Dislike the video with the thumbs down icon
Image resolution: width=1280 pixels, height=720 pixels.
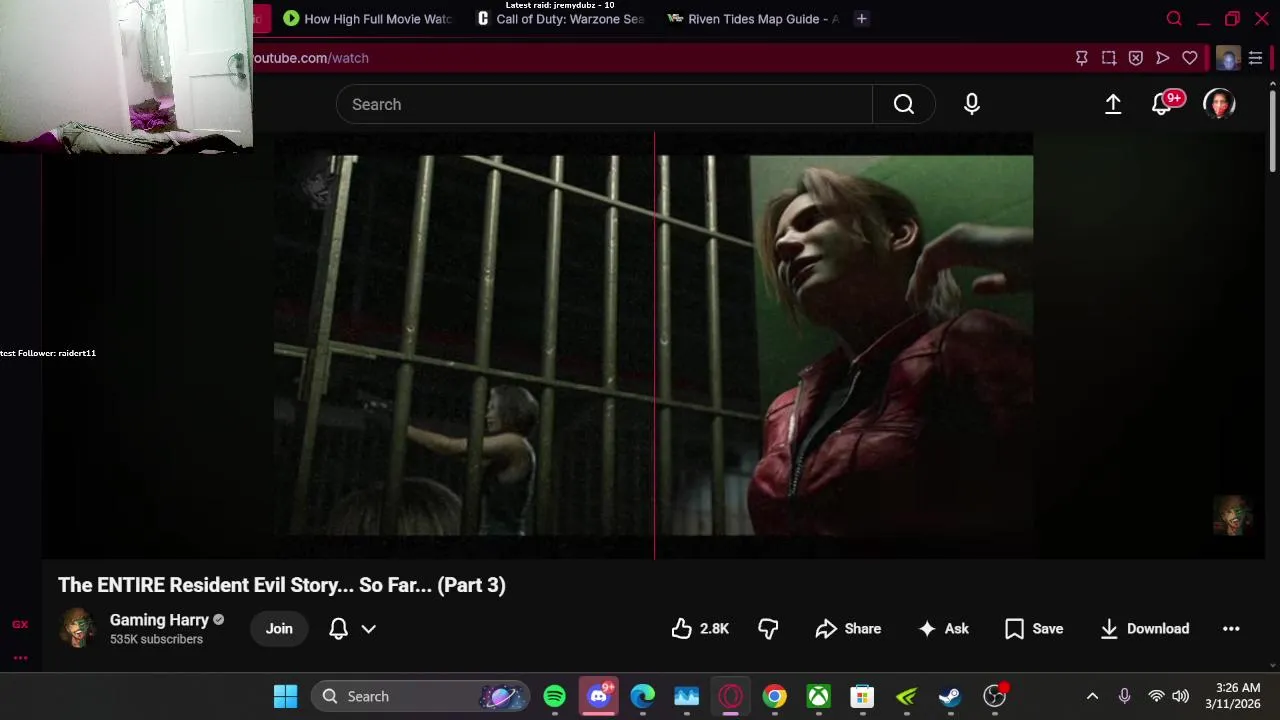pyautogui.click(x=768, y=629)
